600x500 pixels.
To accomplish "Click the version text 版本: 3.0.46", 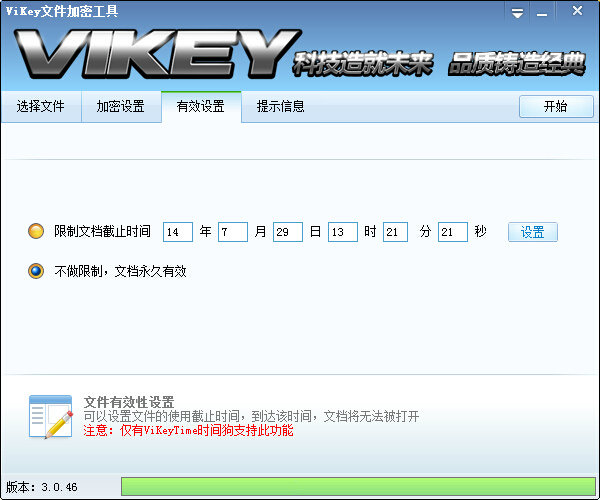I will click(x=41, y=487).
